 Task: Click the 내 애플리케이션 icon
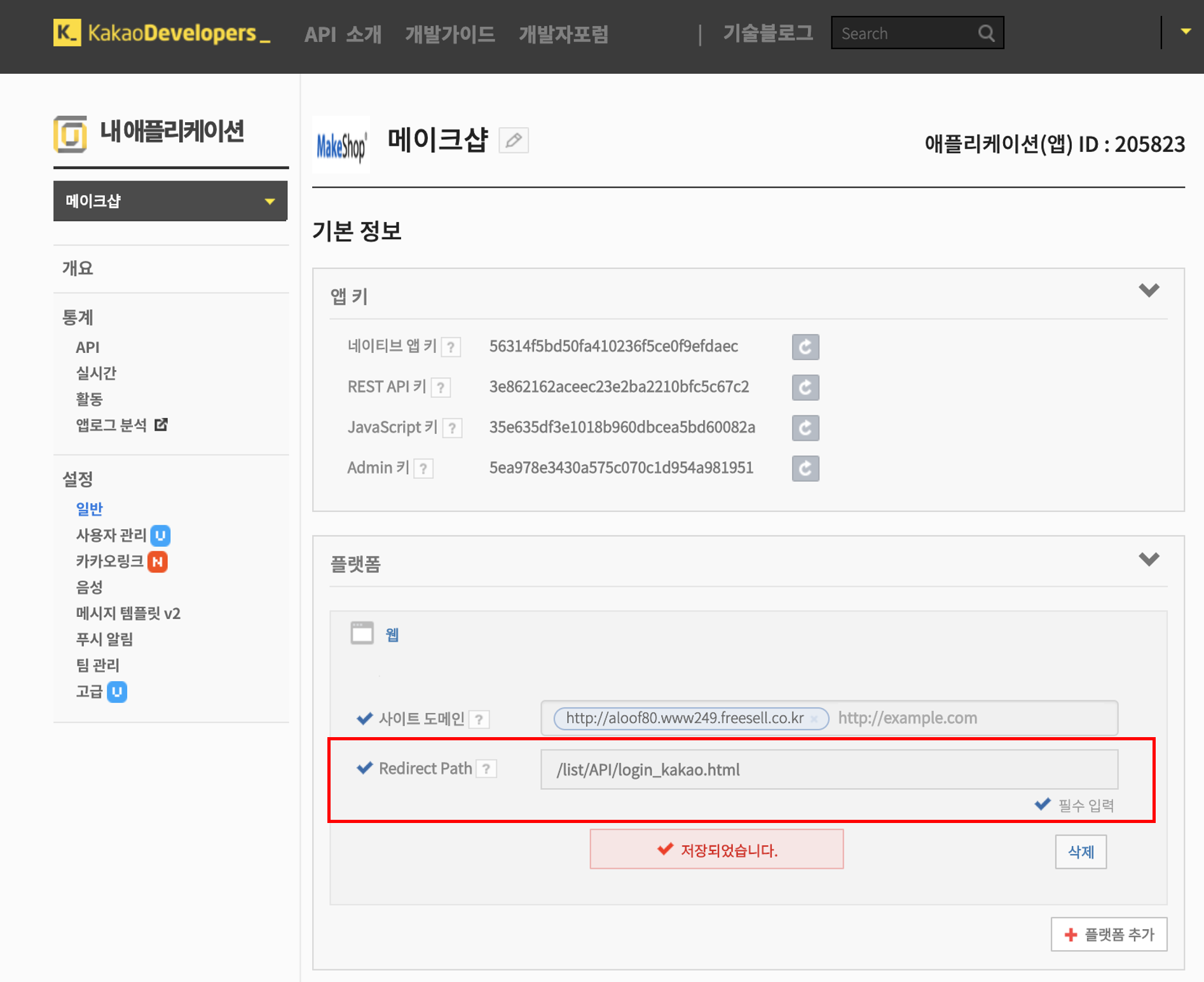pyautogui.click(x=70, y=134)
